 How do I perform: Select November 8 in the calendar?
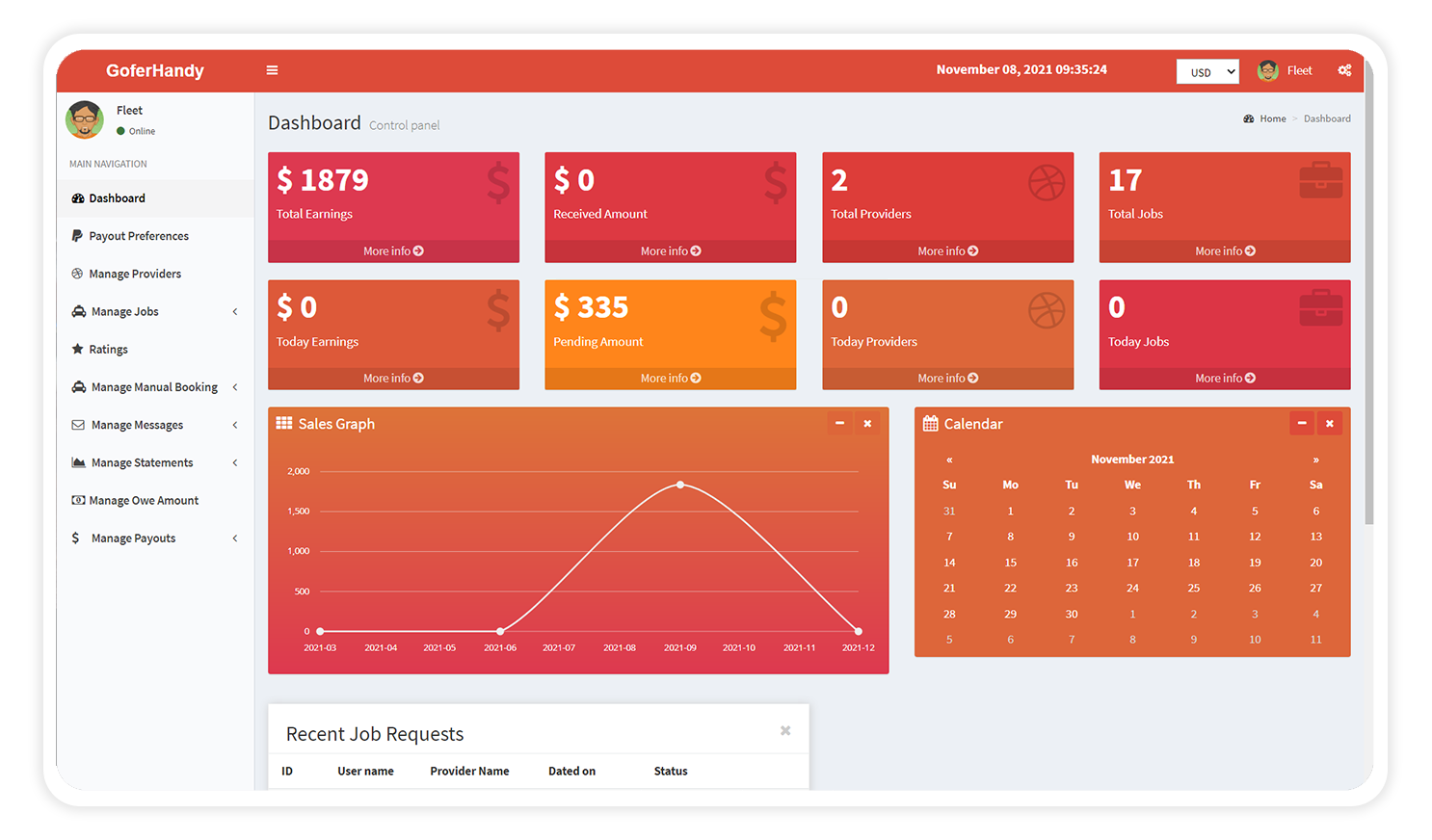(x=1010, y=537)
